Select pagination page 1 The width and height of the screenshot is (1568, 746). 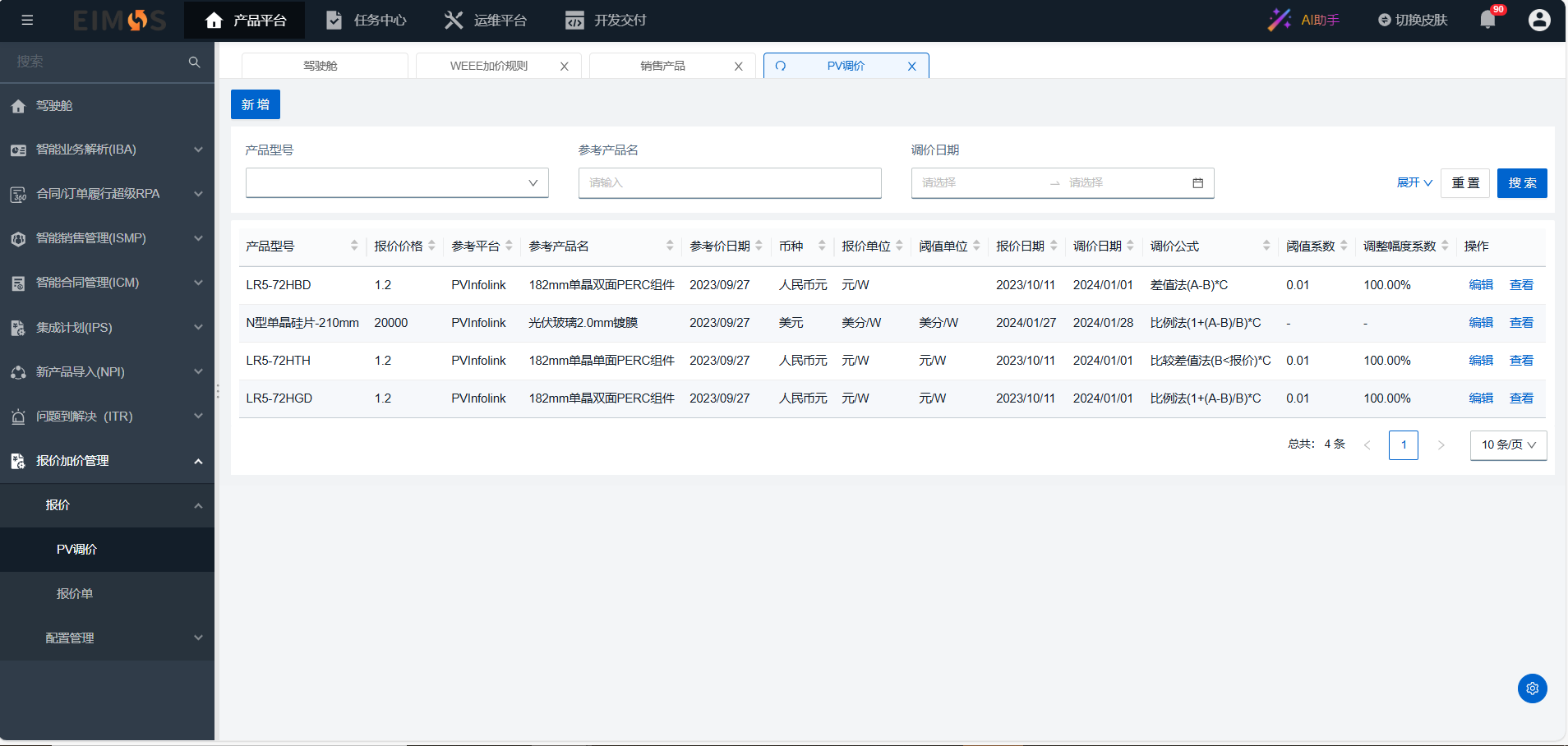[1404, 444]
